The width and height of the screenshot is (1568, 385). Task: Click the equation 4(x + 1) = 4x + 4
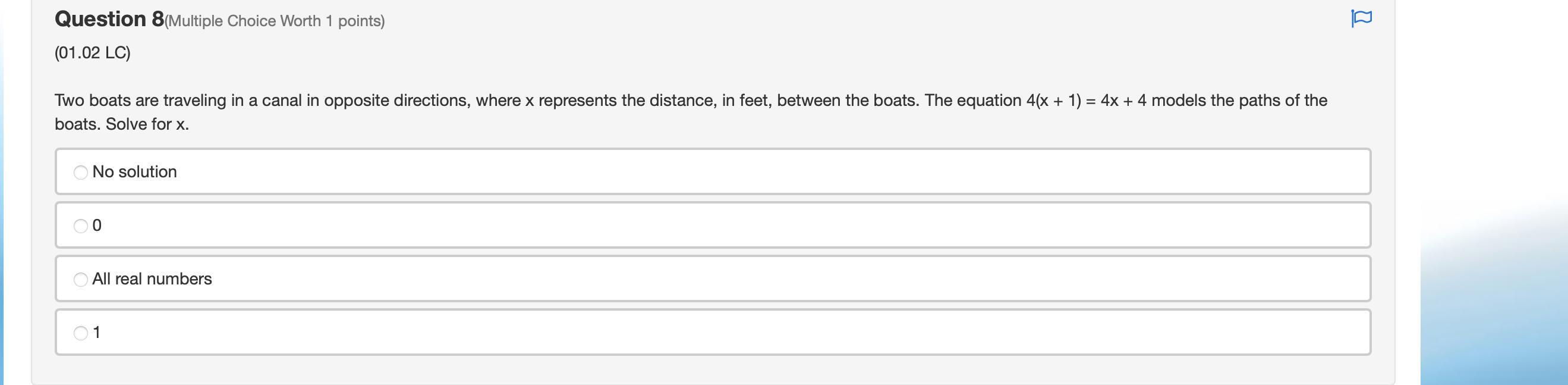pyautogui.click(x=1086, y=101)
